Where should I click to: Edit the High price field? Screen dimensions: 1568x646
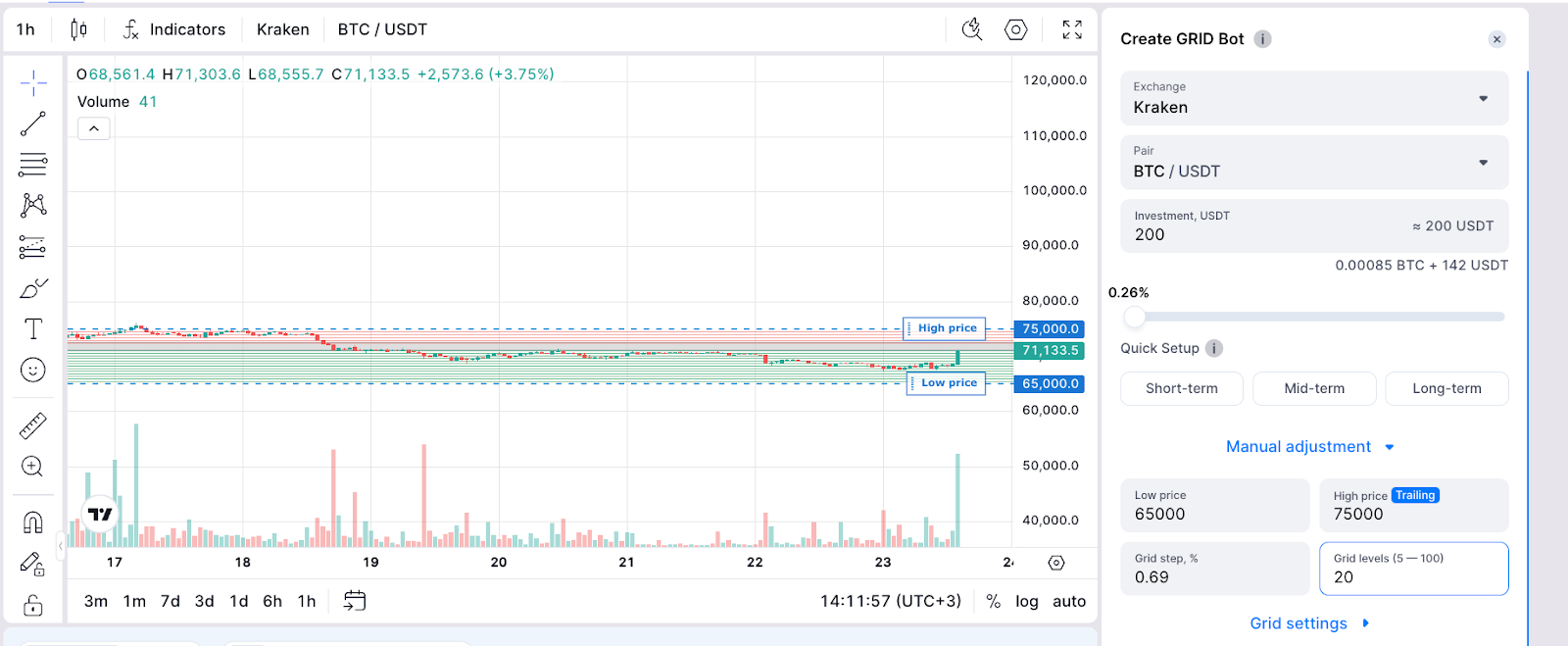1414,506
